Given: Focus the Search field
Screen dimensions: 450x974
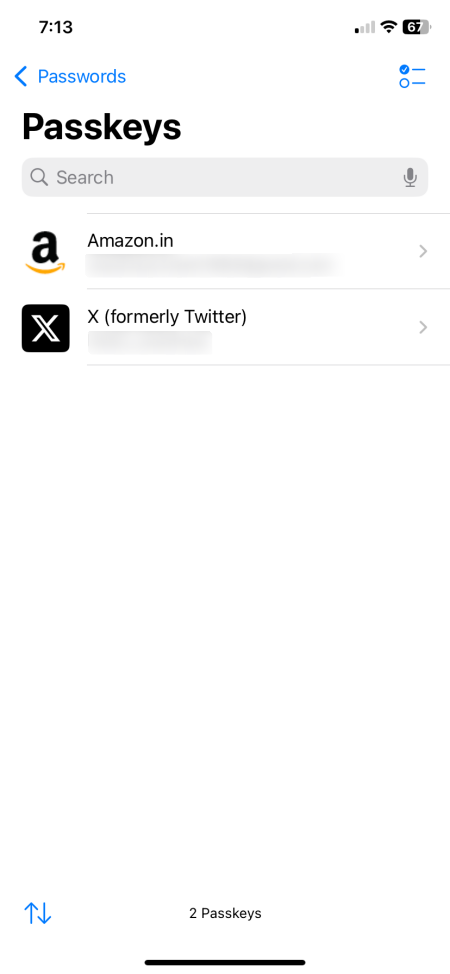Looking at the screenshot, I should coord(225,177).
